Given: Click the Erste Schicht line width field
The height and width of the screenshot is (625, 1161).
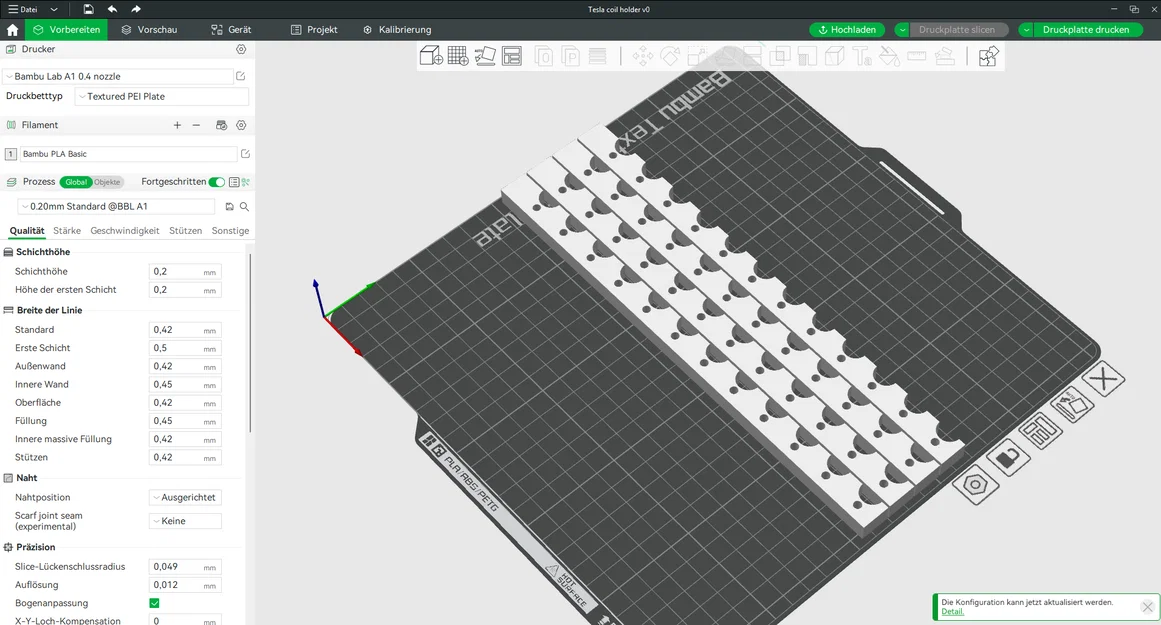Looking at the screenshot, I should pos(185,348).
